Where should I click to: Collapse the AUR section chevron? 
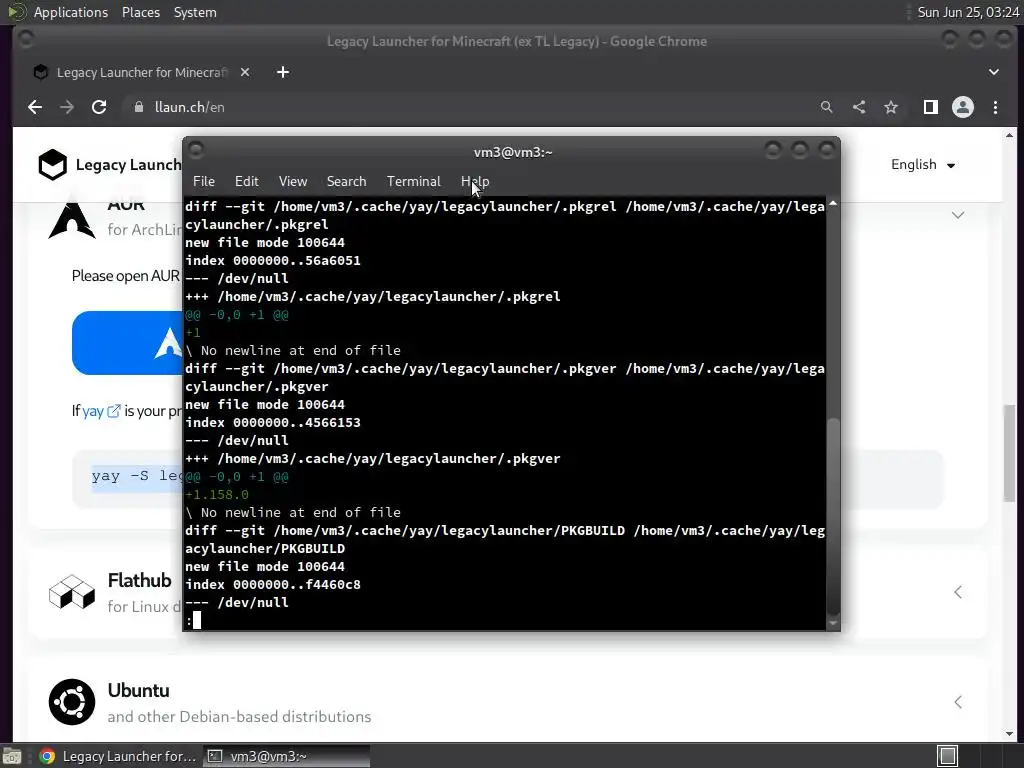pos(957,215)
